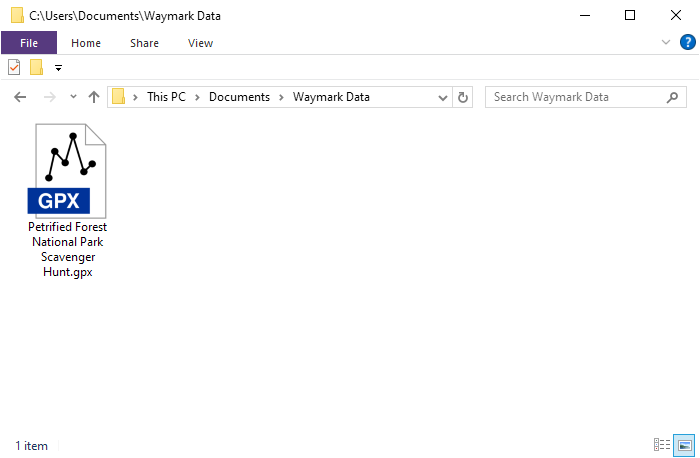Viewport: 700px width, 458px height.
Task: Go forward with the right arrow
Action: point(50,97)
